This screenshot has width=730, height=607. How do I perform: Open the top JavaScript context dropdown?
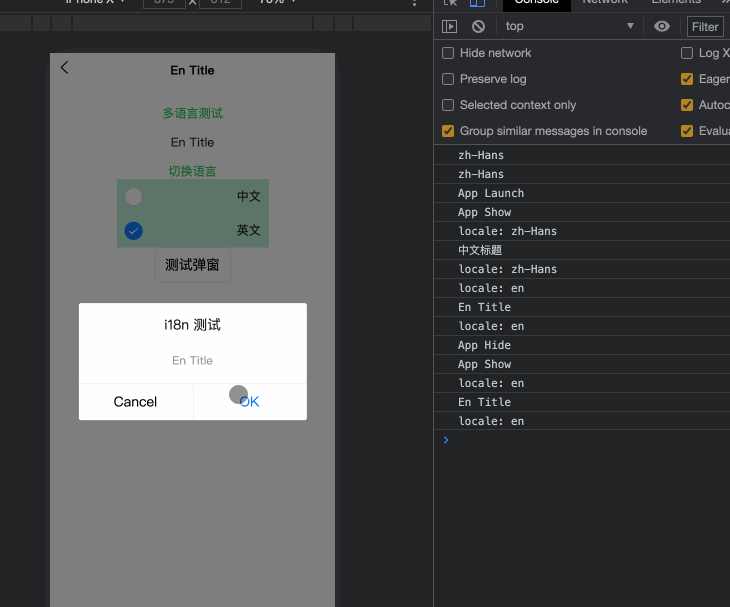click(x=568, y=27)
